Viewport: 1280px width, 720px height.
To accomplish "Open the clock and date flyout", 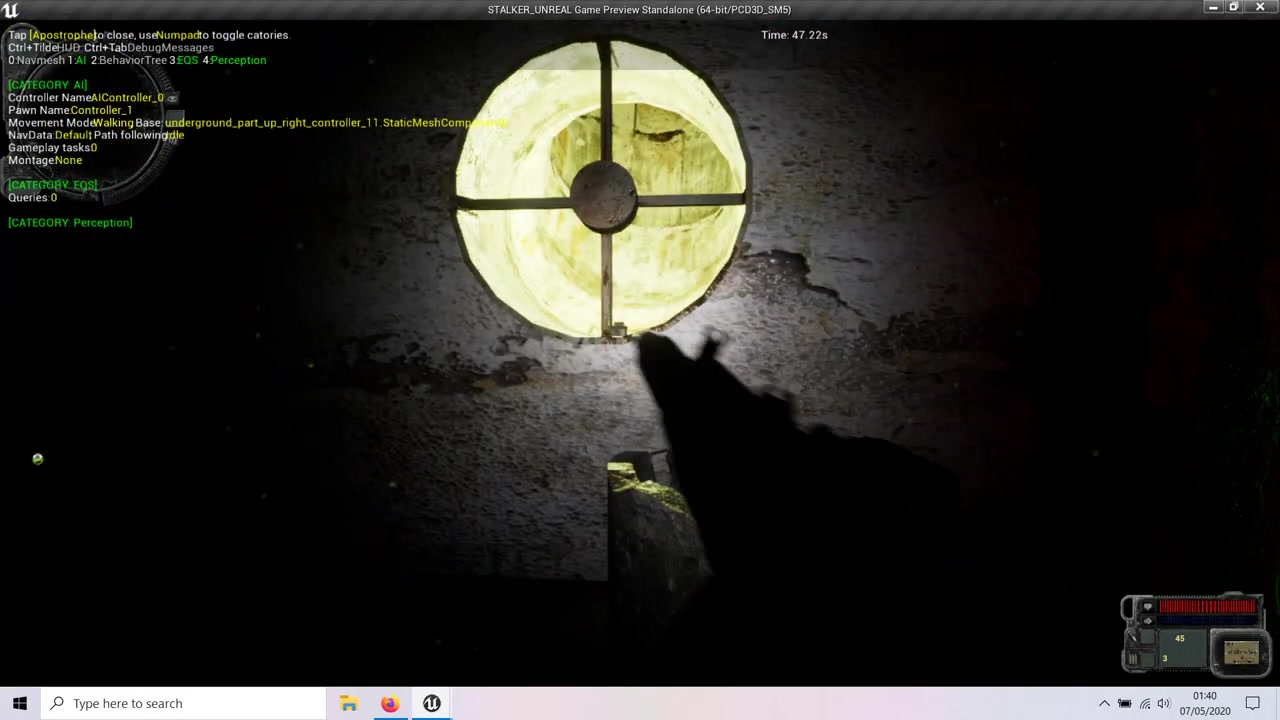I will click(x=1204, y=703).
